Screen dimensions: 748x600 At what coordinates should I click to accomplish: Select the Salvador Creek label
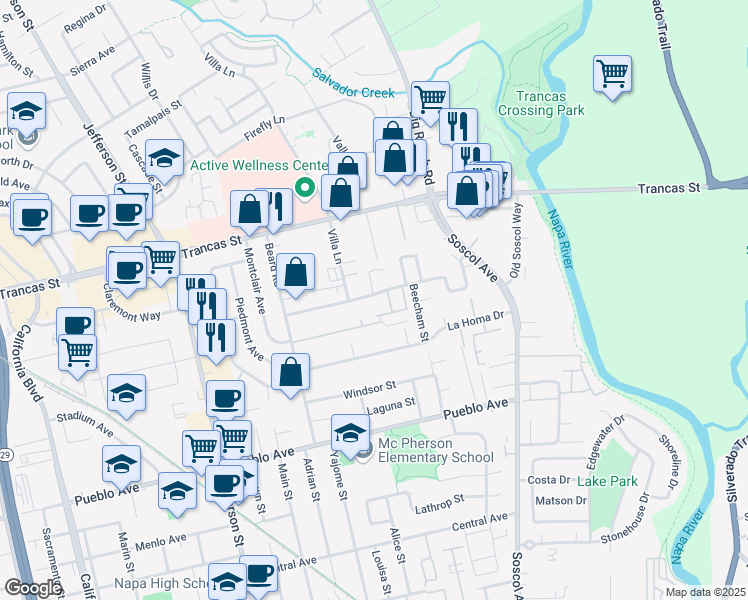coord(353,84)
